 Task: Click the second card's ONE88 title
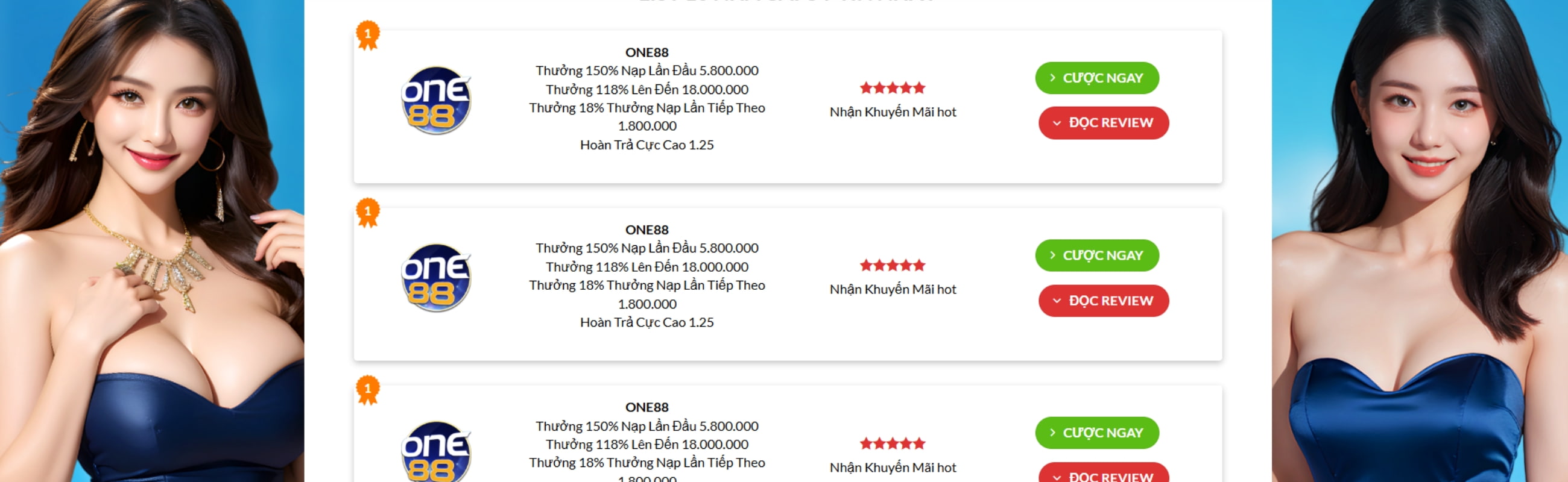(646, 230)
